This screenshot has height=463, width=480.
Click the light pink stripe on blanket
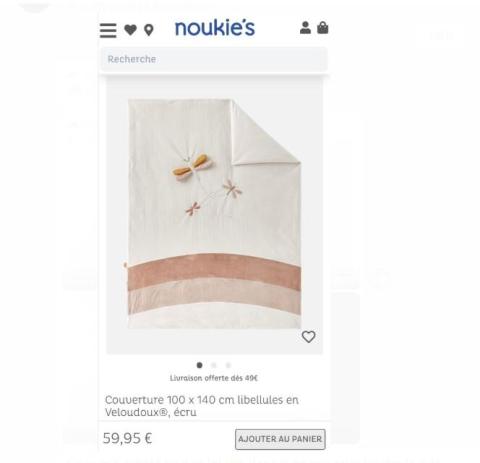[x=214, y=295]
